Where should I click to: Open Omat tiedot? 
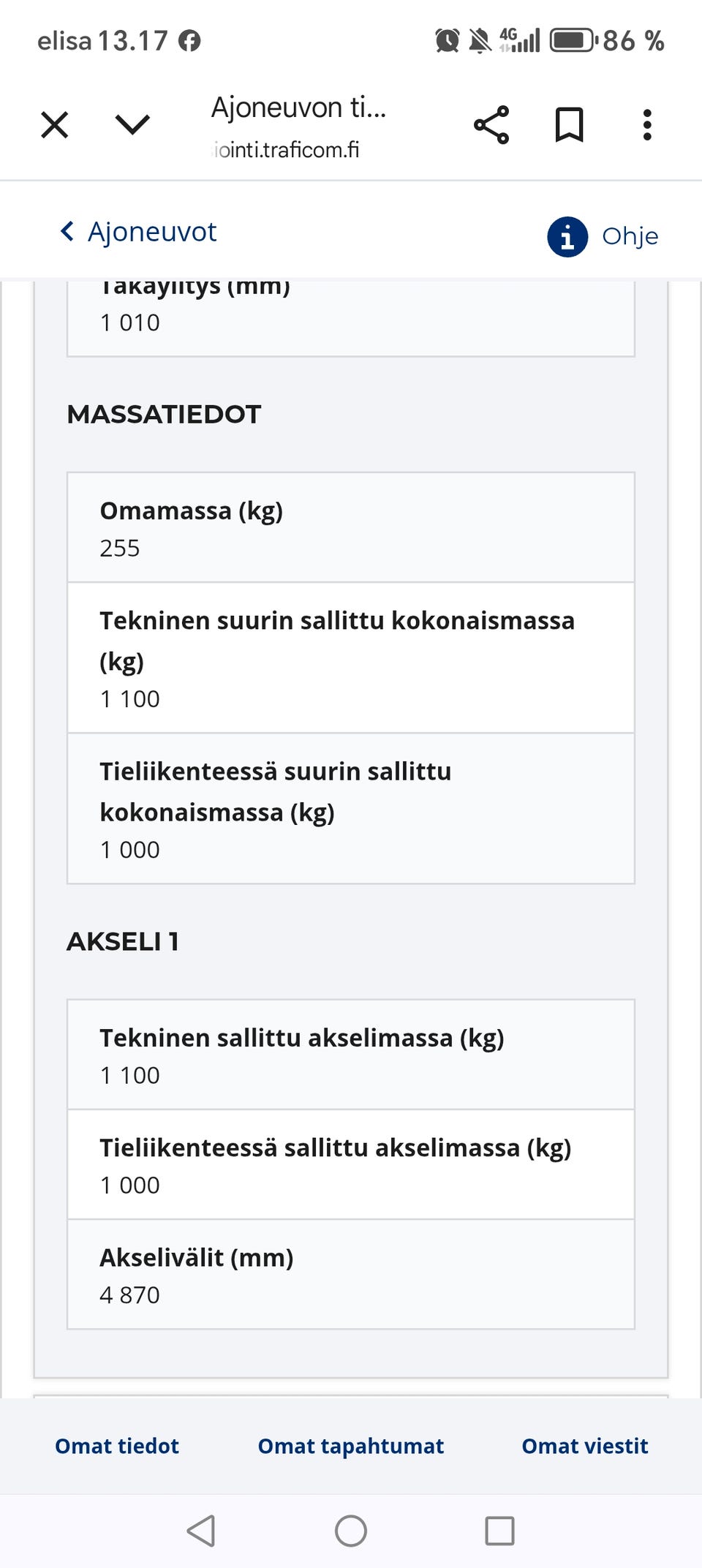pos(116,1446)
